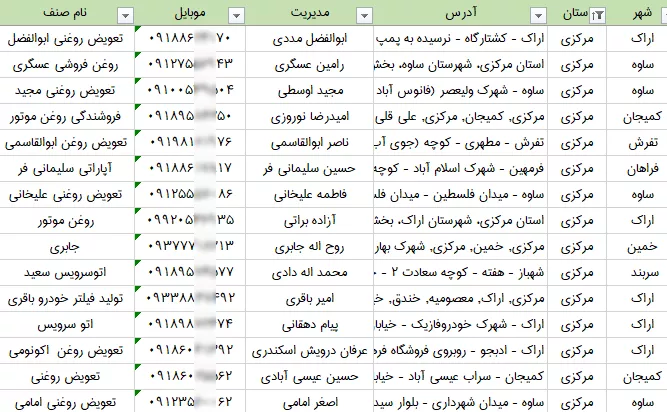Select address cell کمیجان - سراب عیسی آباد
The image size is (667, 412).
point(460,377)
